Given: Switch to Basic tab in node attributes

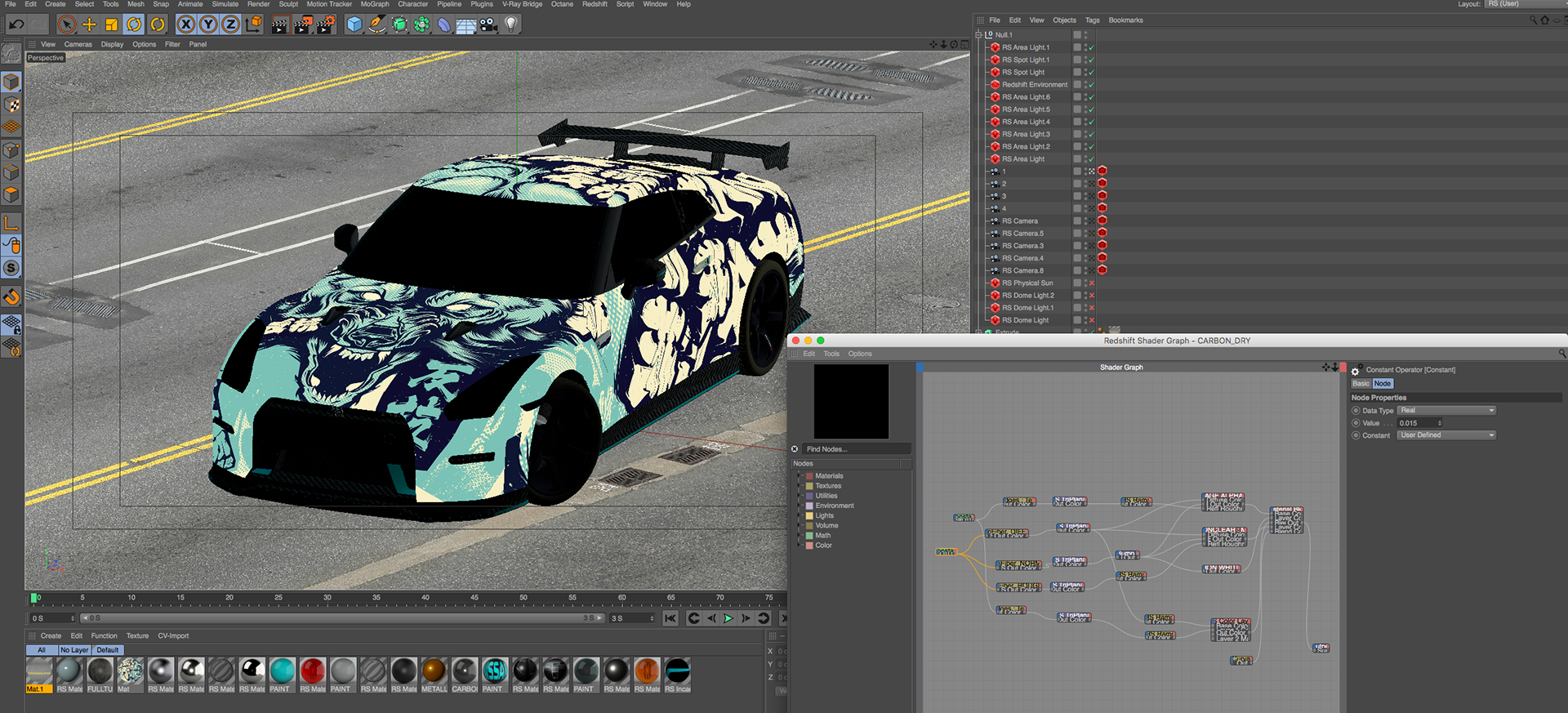Looking at the screenshot, I should [1361, 383].
